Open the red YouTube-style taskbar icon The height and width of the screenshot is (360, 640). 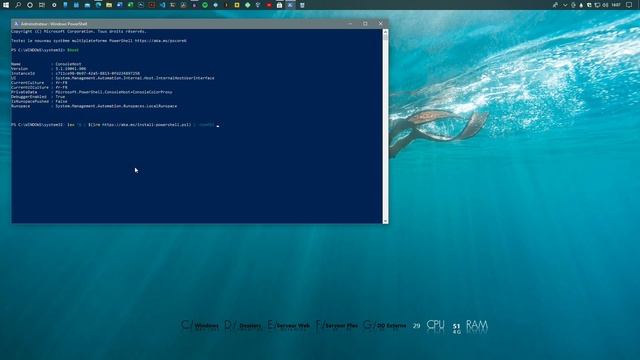point(269,5)
